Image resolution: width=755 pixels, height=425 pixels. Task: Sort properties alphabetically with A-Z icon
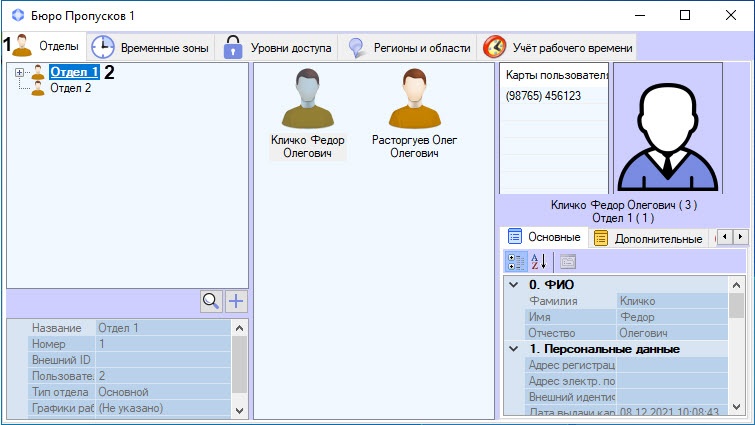[538, 262]
